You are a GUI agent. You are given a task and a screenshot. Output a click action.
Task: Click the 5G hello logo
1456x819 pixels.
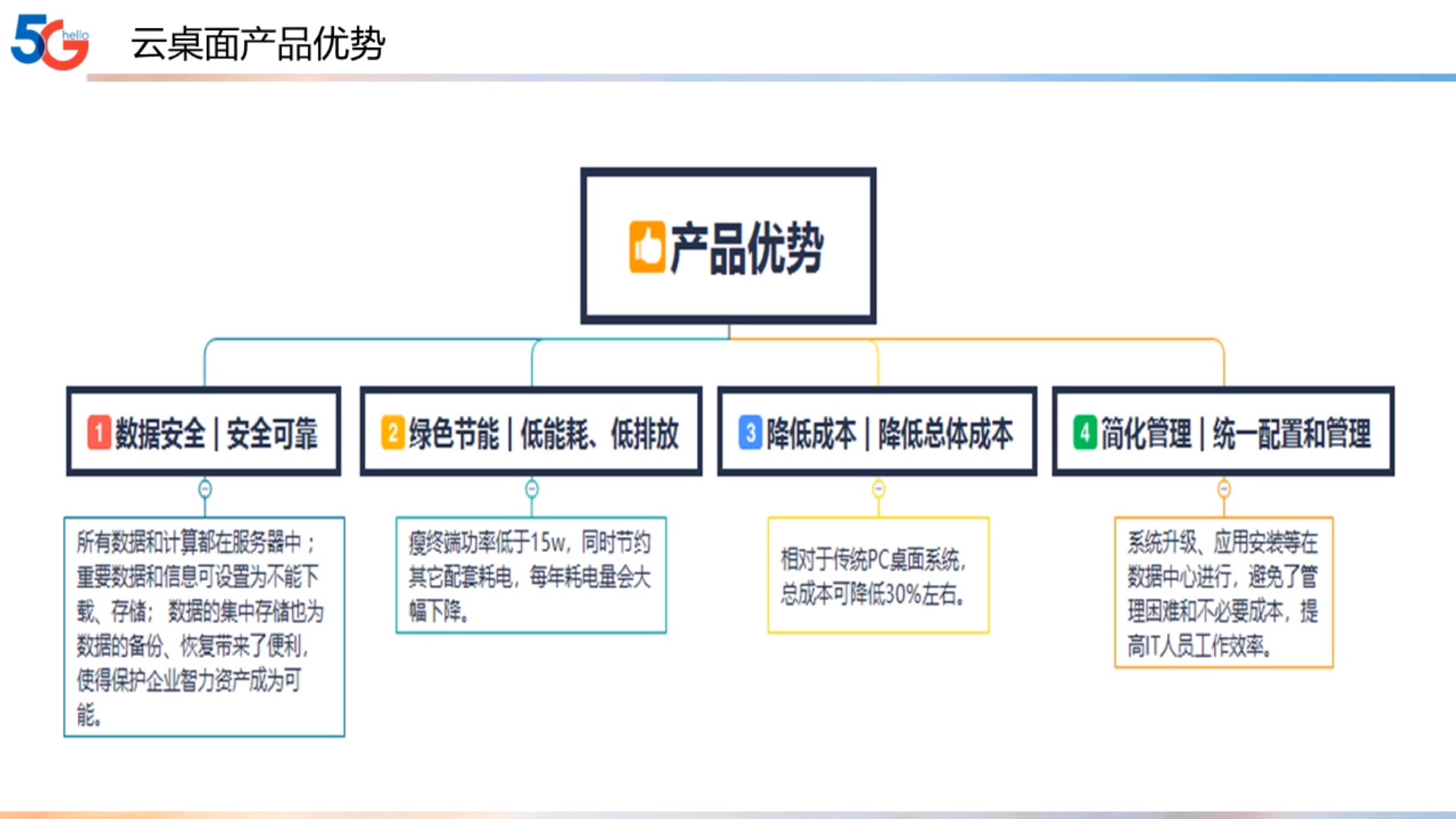coord(50,42)
